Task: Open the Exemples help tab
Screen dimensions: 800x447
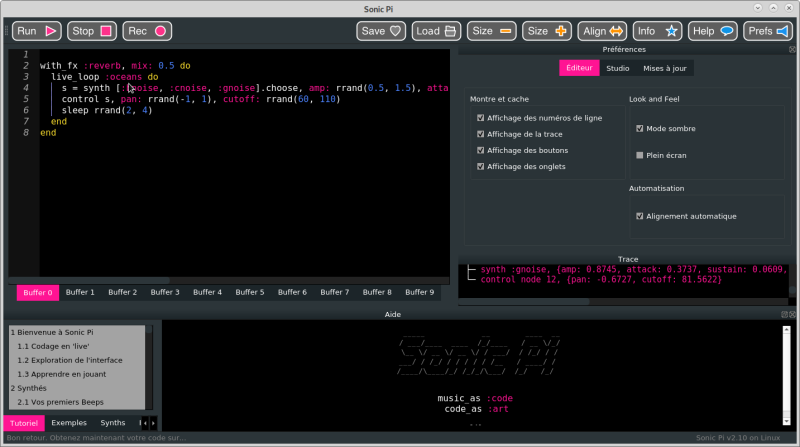Action: [x=69, y=423]
